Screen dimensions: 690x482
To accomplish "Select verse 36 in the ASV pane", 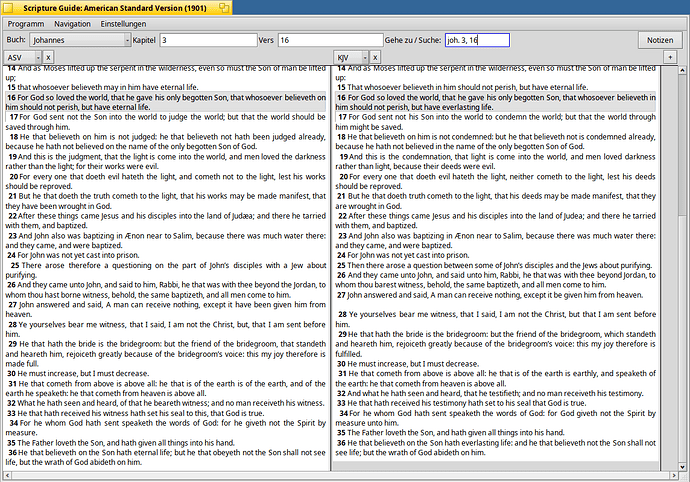I will click(x=165, y=457).
